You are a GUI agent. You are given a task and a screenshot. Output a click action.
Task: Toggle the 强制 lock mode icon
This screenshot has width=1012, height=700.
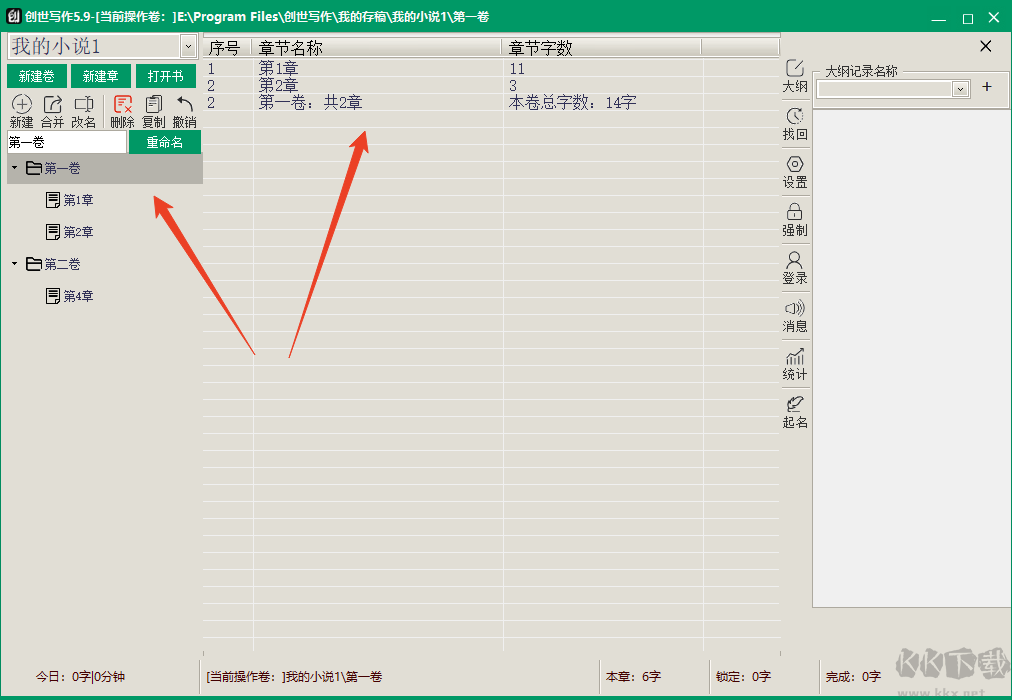(x=795, y=213)
